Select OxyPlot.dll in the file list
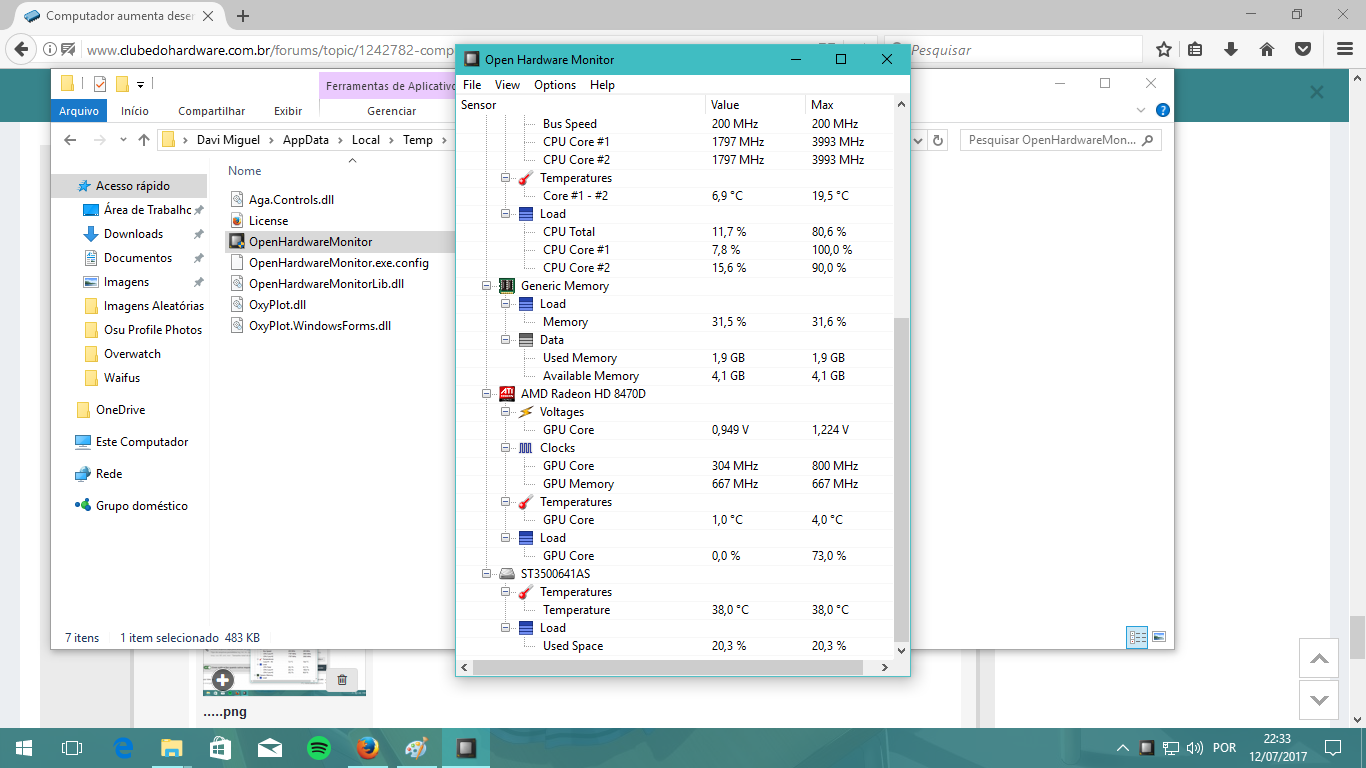The height and width of the screenshot is (768, 1366). 277,305
